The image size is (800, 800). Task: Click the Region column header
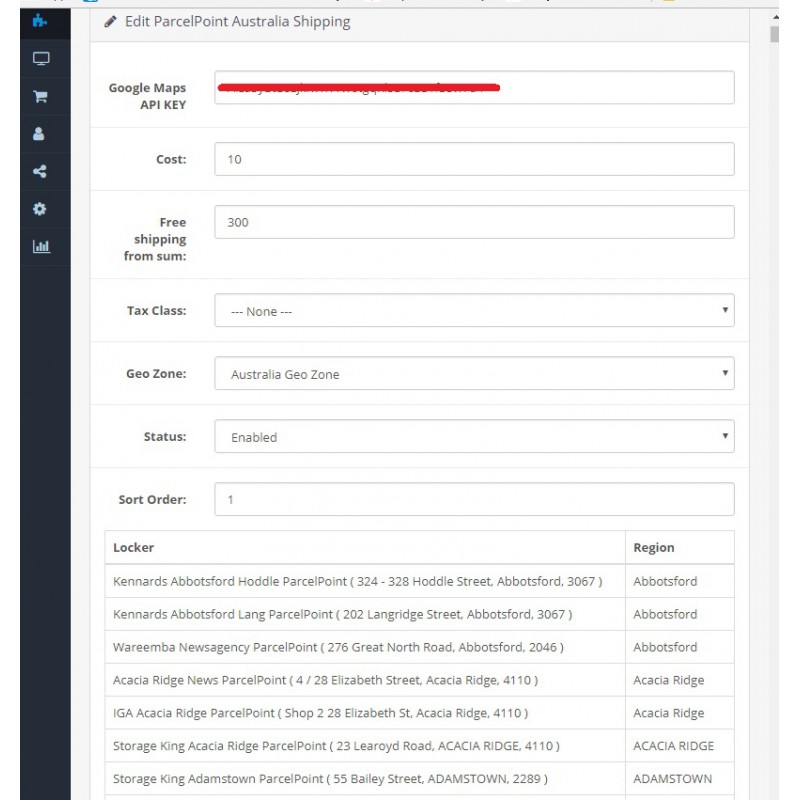click(654, 547)
